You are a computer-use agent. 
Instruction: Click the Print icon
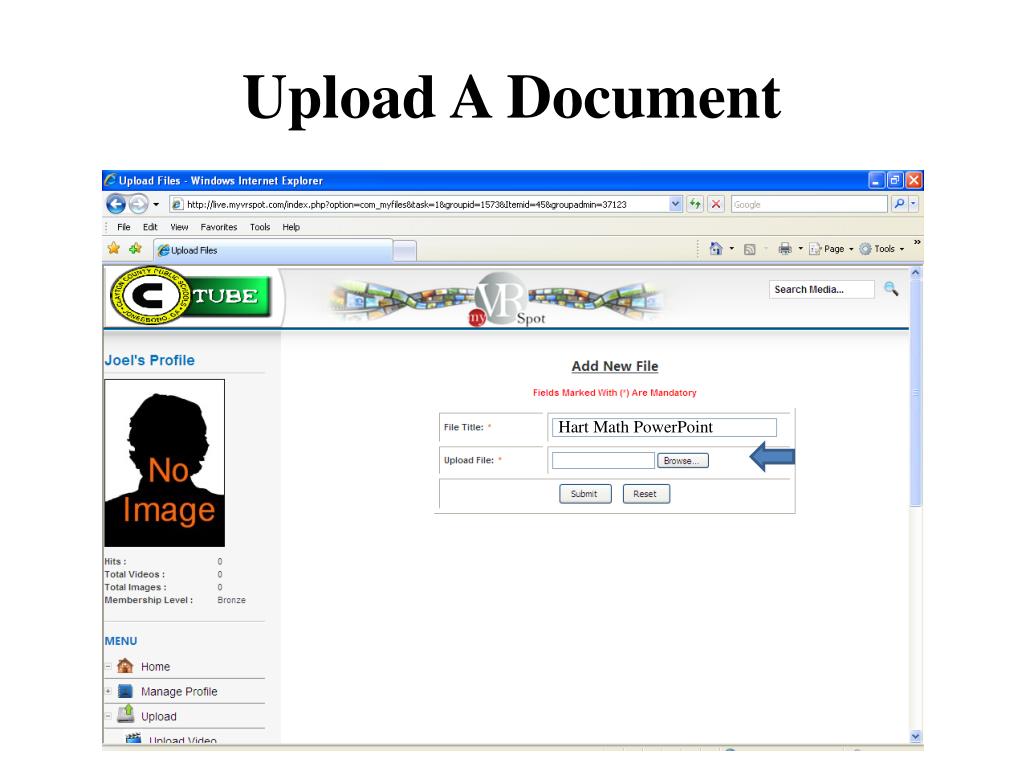pyautogui.click(x=785, y=249)
